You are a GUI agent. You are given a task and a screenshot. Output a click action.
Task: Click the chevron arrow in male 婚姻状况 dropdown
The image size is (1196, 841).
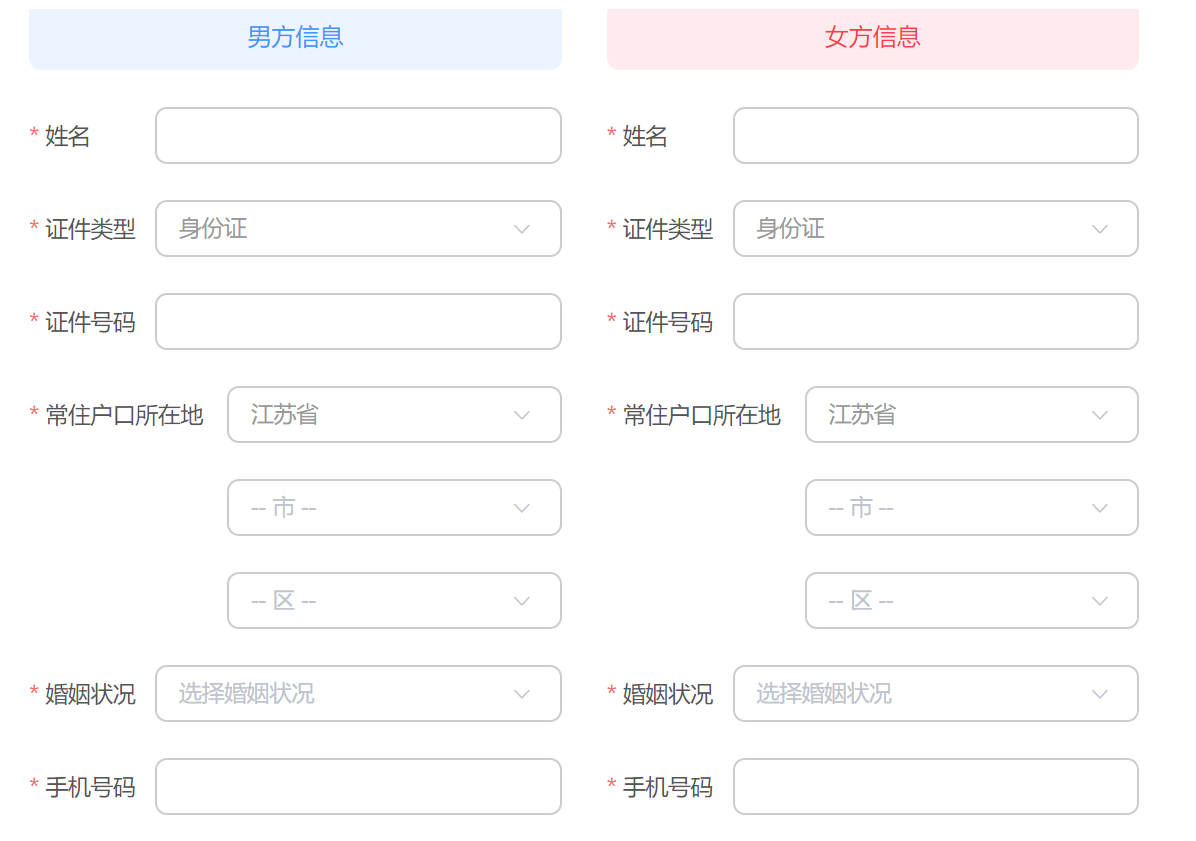point(522,694)
